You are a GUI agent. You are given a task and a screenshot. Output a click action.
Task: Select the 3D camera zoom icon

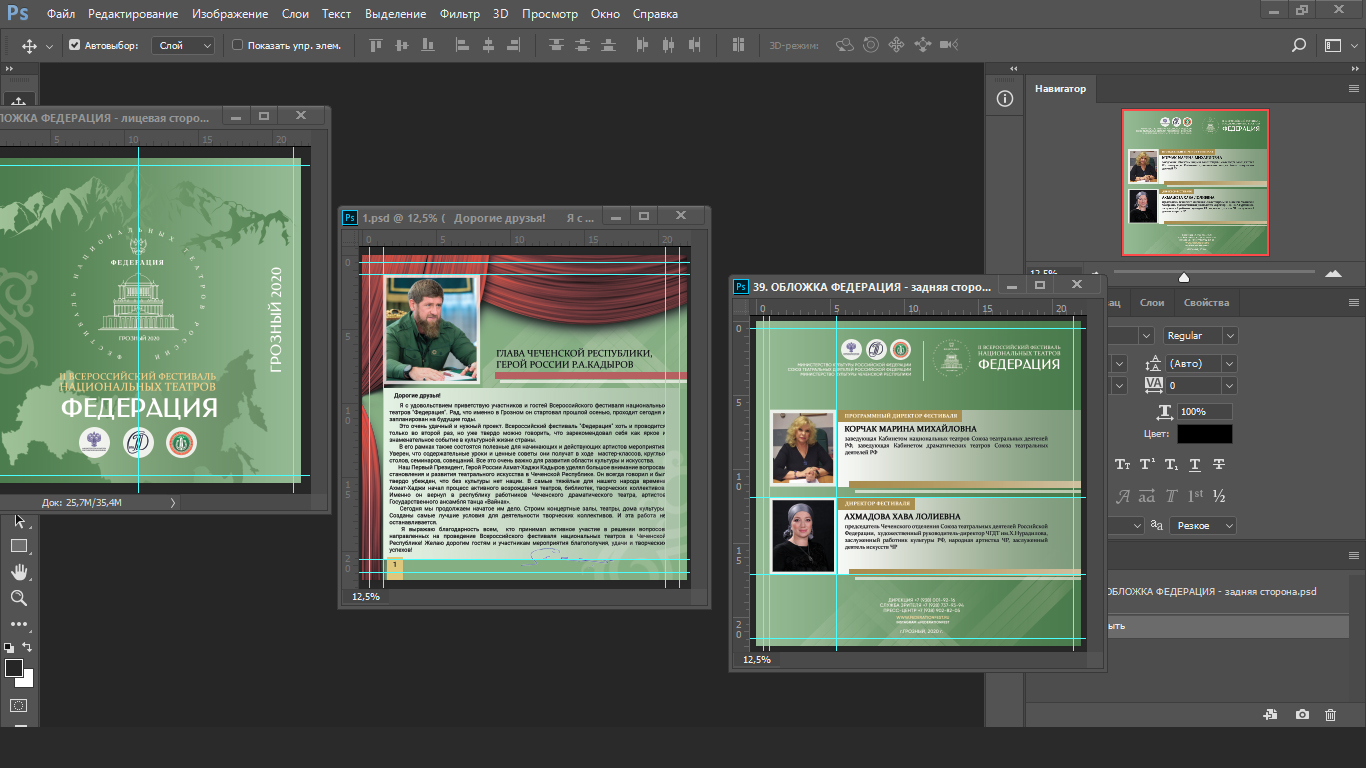click(949, 45)
